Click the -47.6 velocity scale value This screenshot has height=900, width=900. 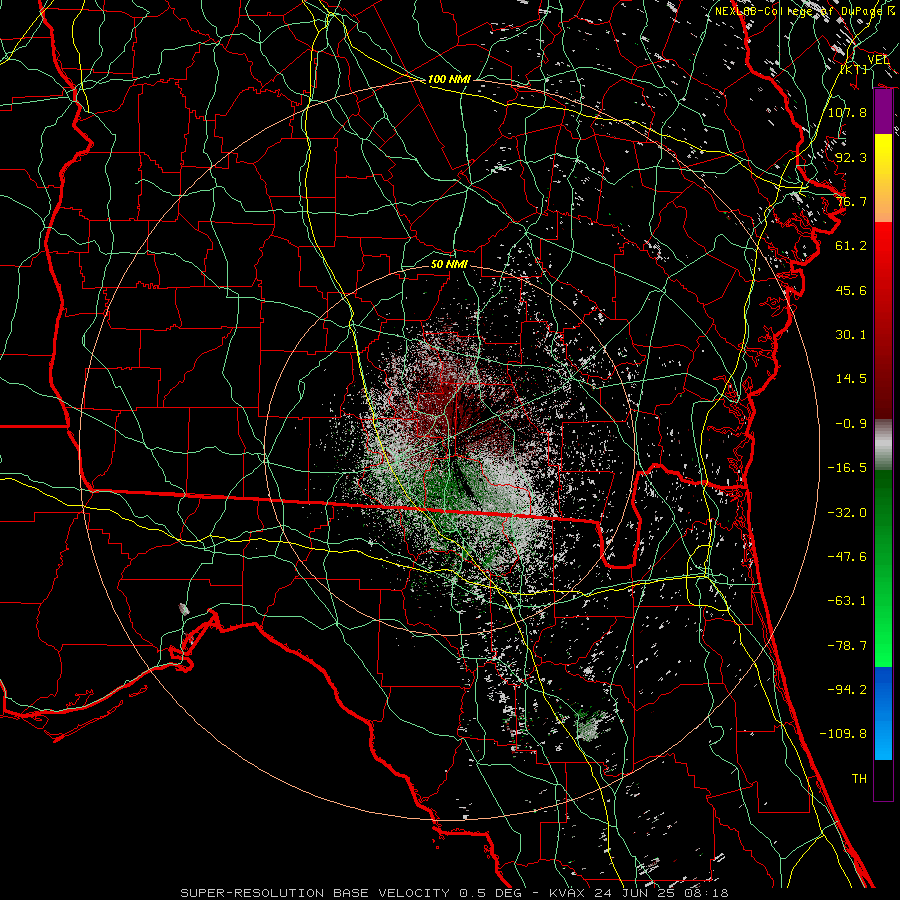[847, 557]
